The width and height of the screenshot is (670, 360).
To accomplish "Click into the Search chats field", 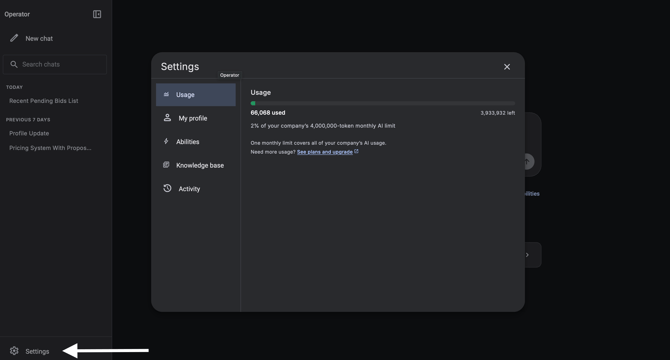I will coord(55,64).
